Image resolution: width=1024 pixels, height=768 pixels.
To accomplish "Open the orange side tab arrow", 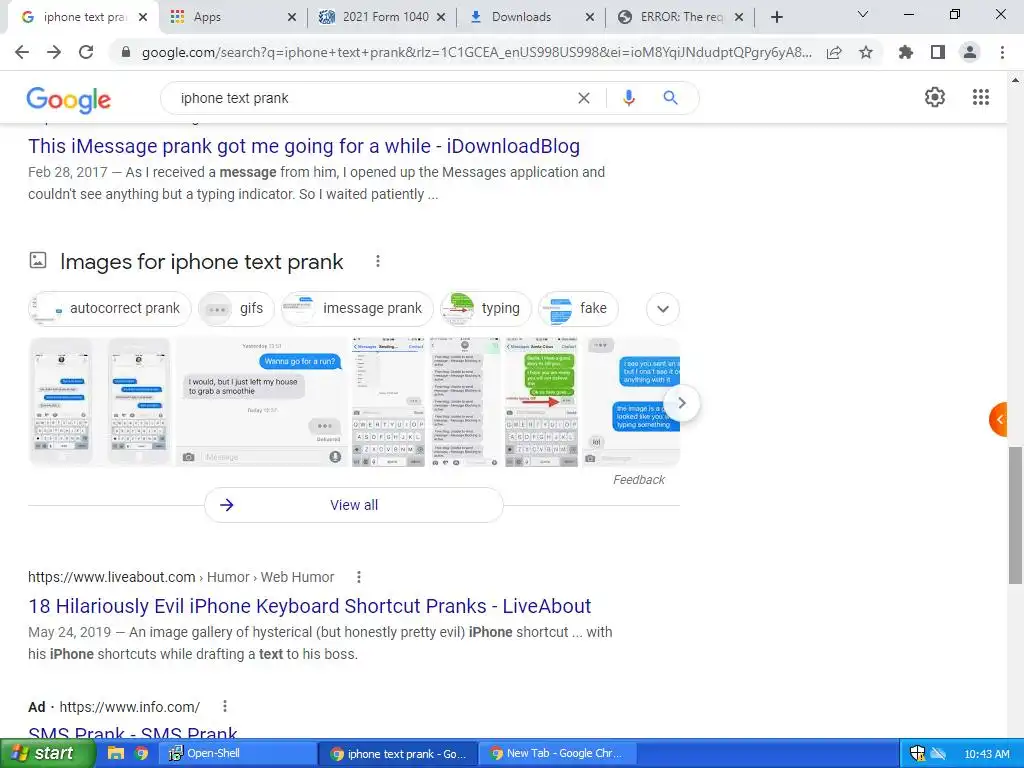I will tap(999, 419).
